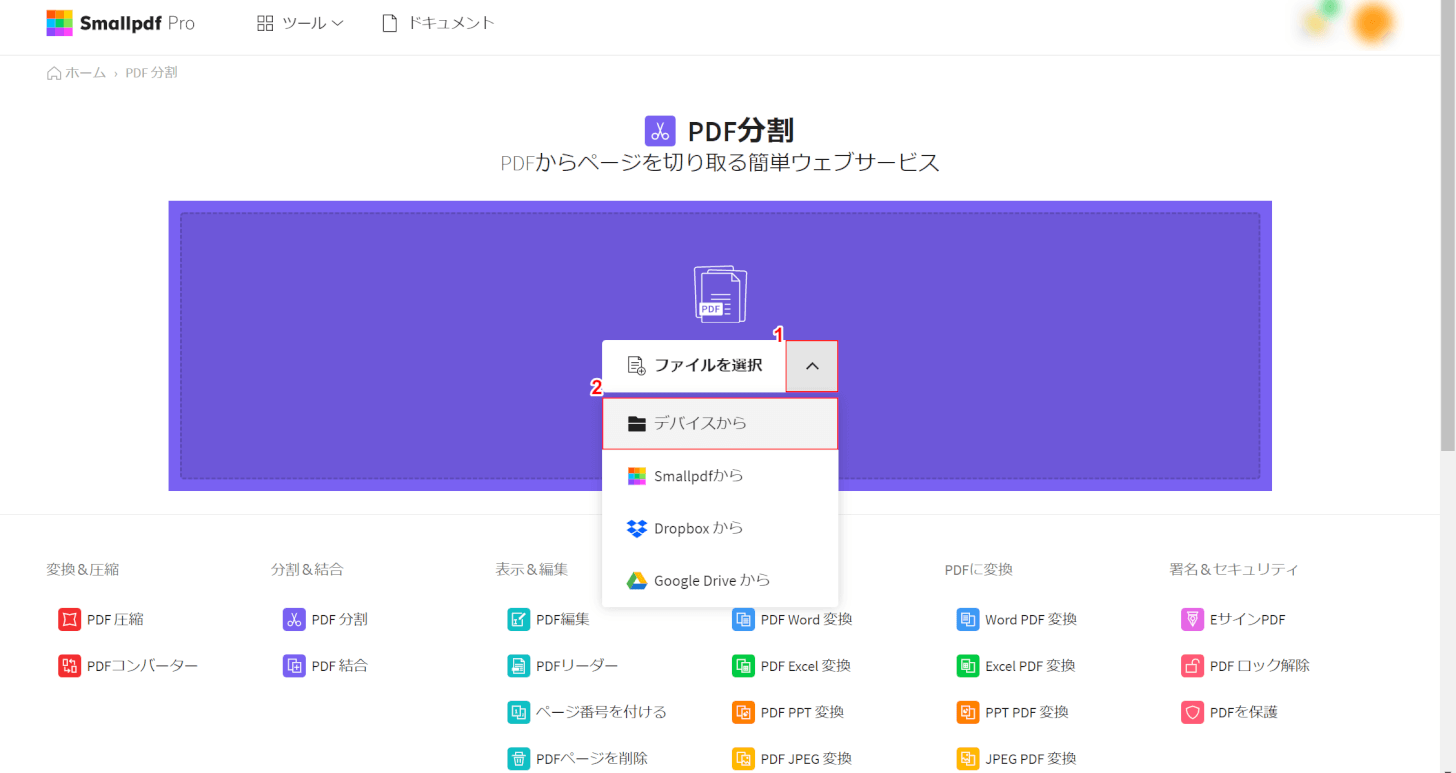
Task: Select Dropbox から option
Action: (x=720, y=528)
